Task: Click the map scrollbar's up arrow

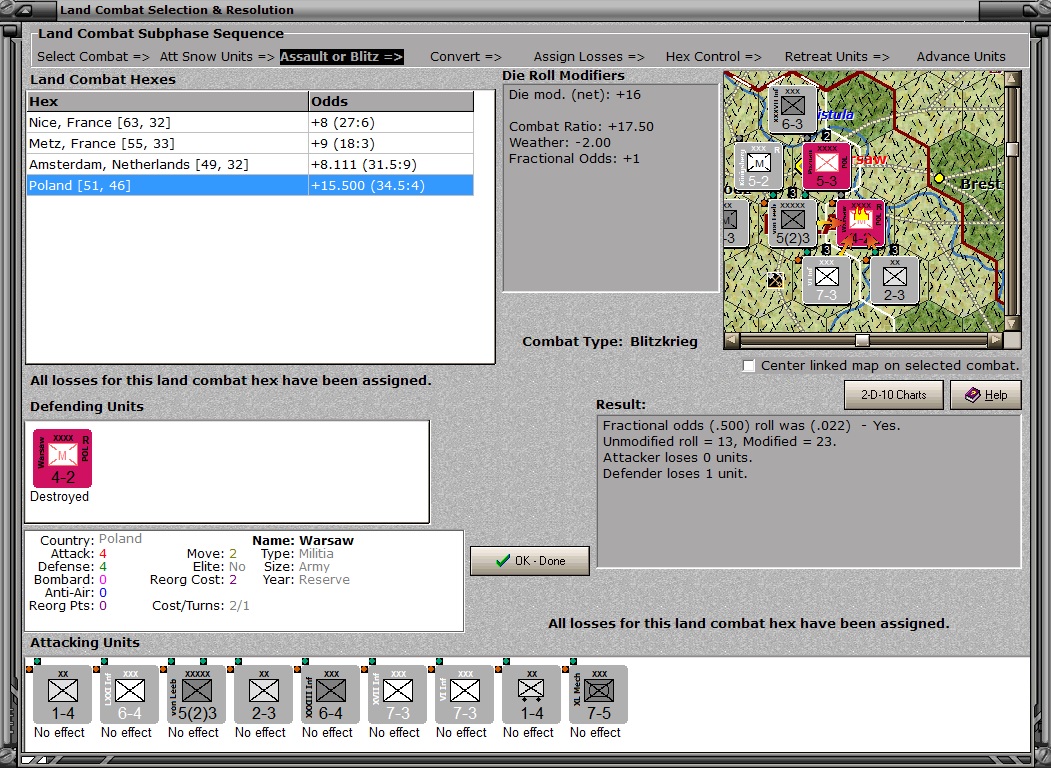Action: tap(1013, 79)
